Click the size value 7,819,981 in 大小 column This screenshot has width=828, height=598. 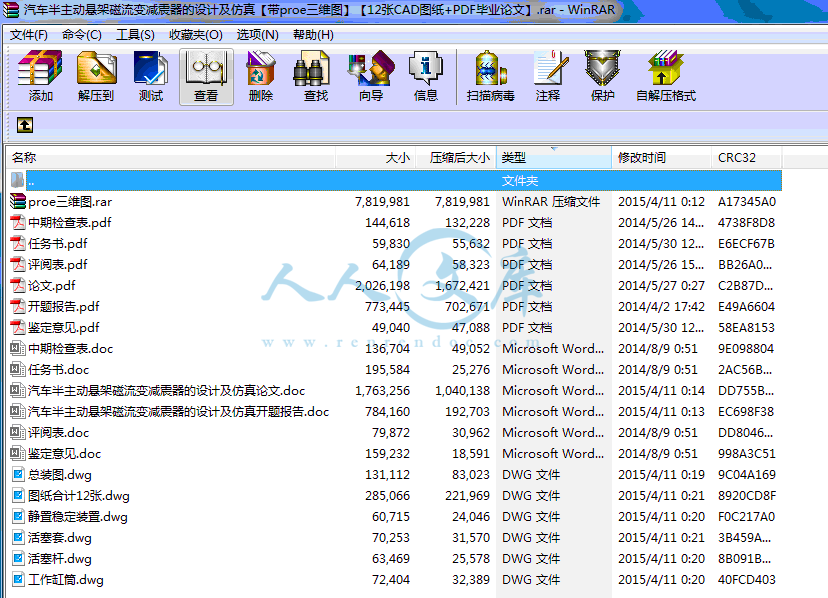[382, 202]
